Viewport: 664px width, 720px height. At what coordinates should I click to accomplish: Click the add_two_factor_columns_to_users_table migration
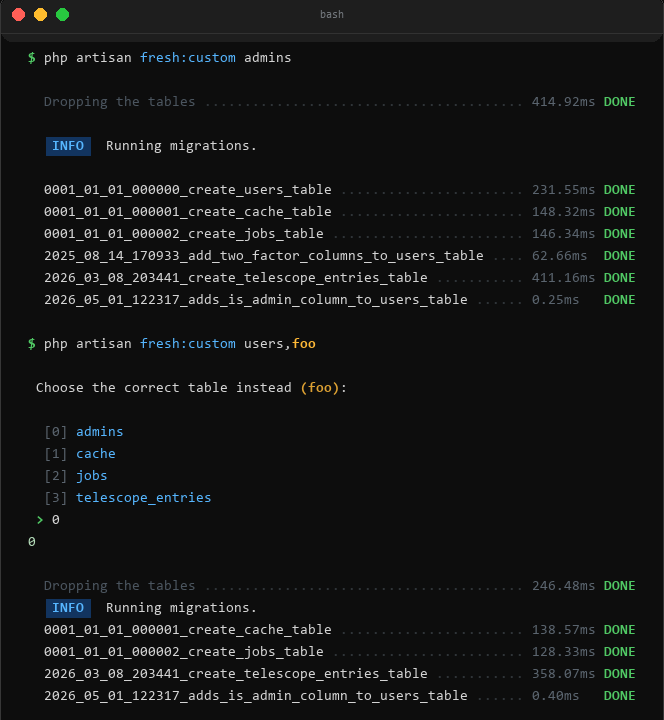pyautogui.click(x=264, y=256)
